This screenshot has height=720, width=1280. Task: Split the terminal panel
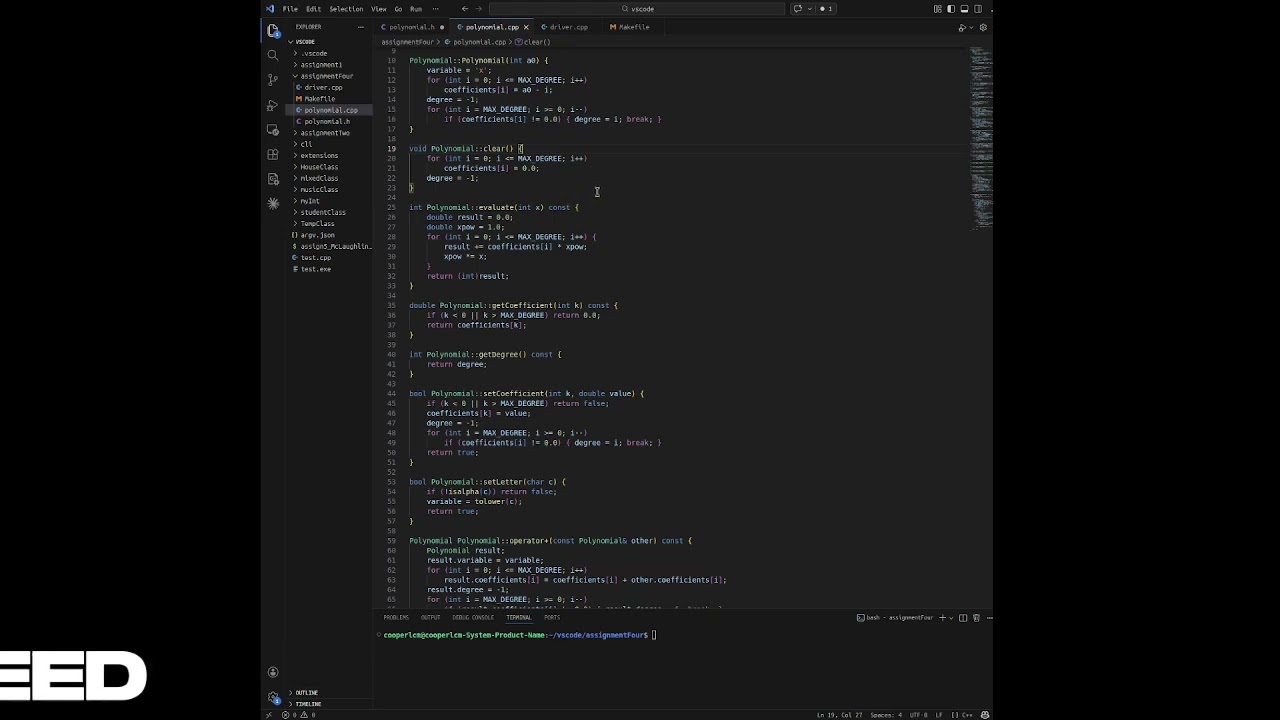[963, 618]
